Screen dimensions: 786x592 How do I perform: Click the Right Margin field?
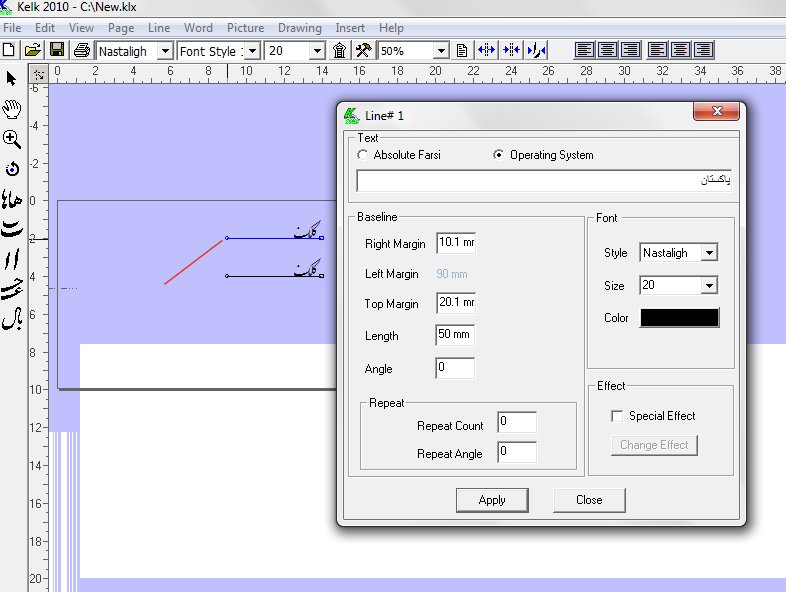[x=456, y=243]
